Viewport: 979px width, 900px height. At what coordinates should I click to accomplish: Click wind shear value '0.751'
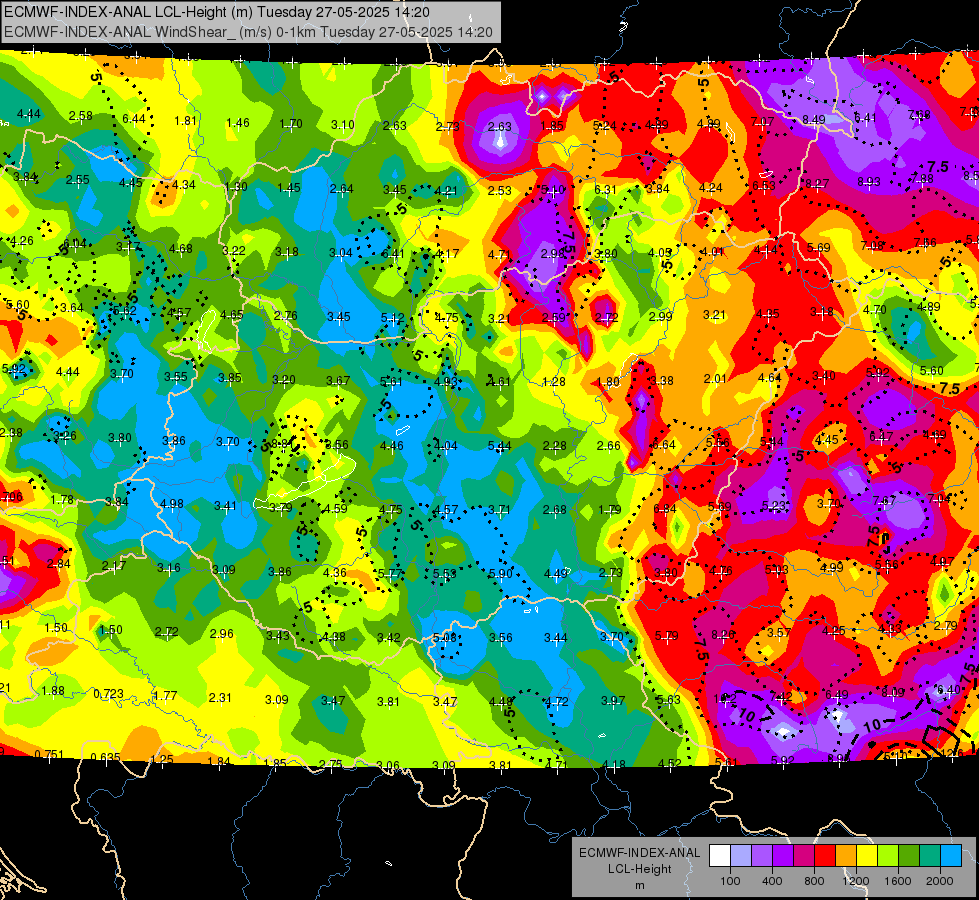click(48, 754)
